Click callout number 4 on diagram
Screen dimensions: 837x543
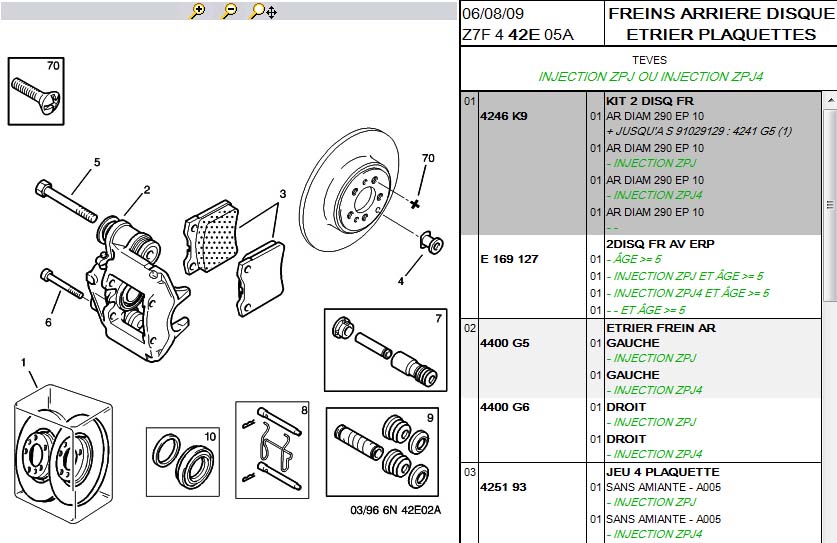(400, 281)
